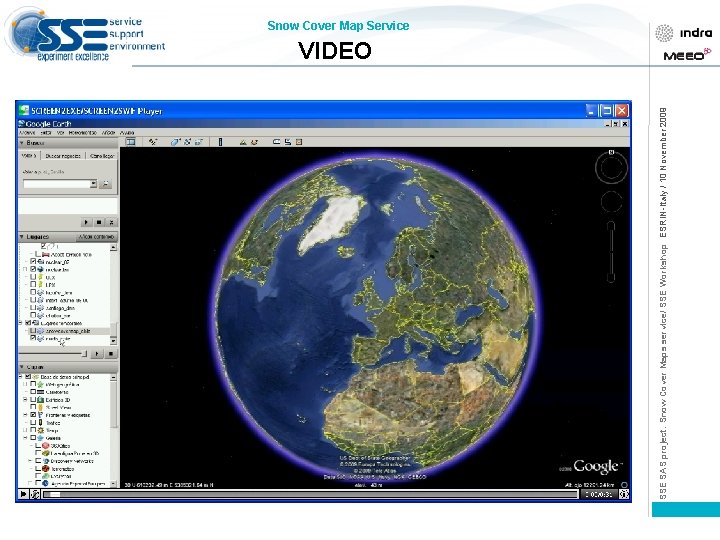The image size is (720, 540).
Task: Expand the Fronteras y etiquetas tree node
Action: coord(26,415)
